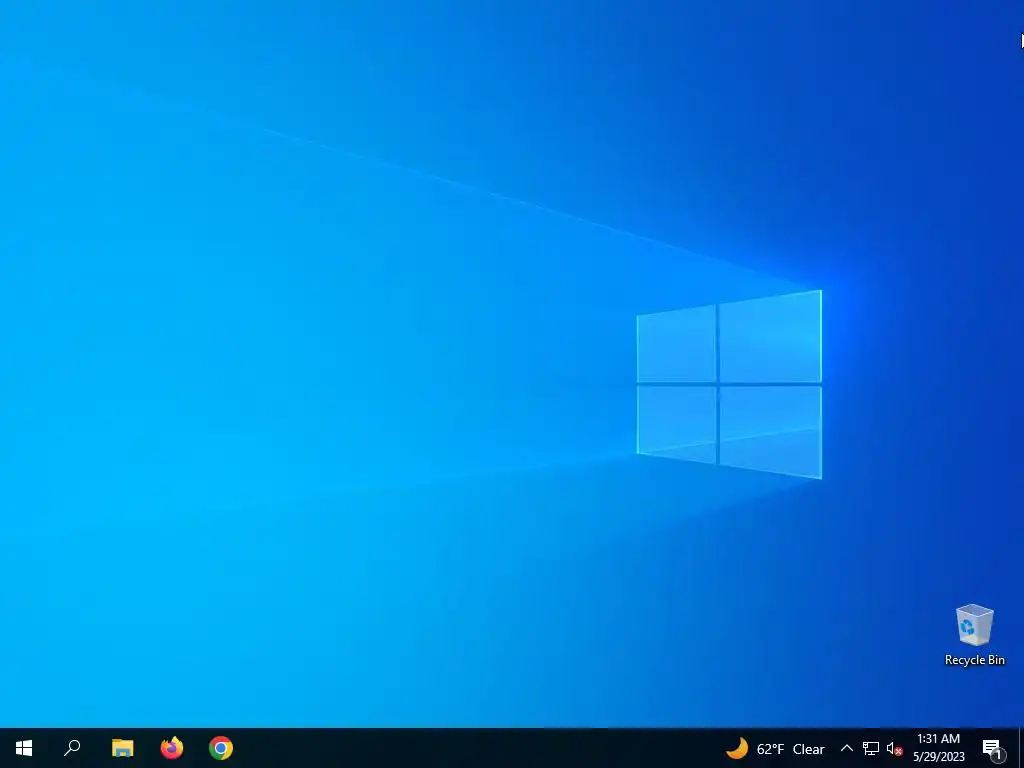Open the taskbar search magnifier
The height and width of the screenshot is (768, 1024).
72,748
